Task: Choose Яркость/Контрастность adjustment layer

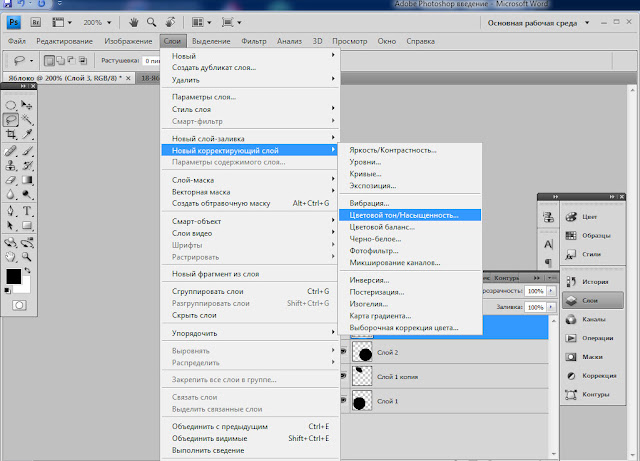Action: point(410,150)
